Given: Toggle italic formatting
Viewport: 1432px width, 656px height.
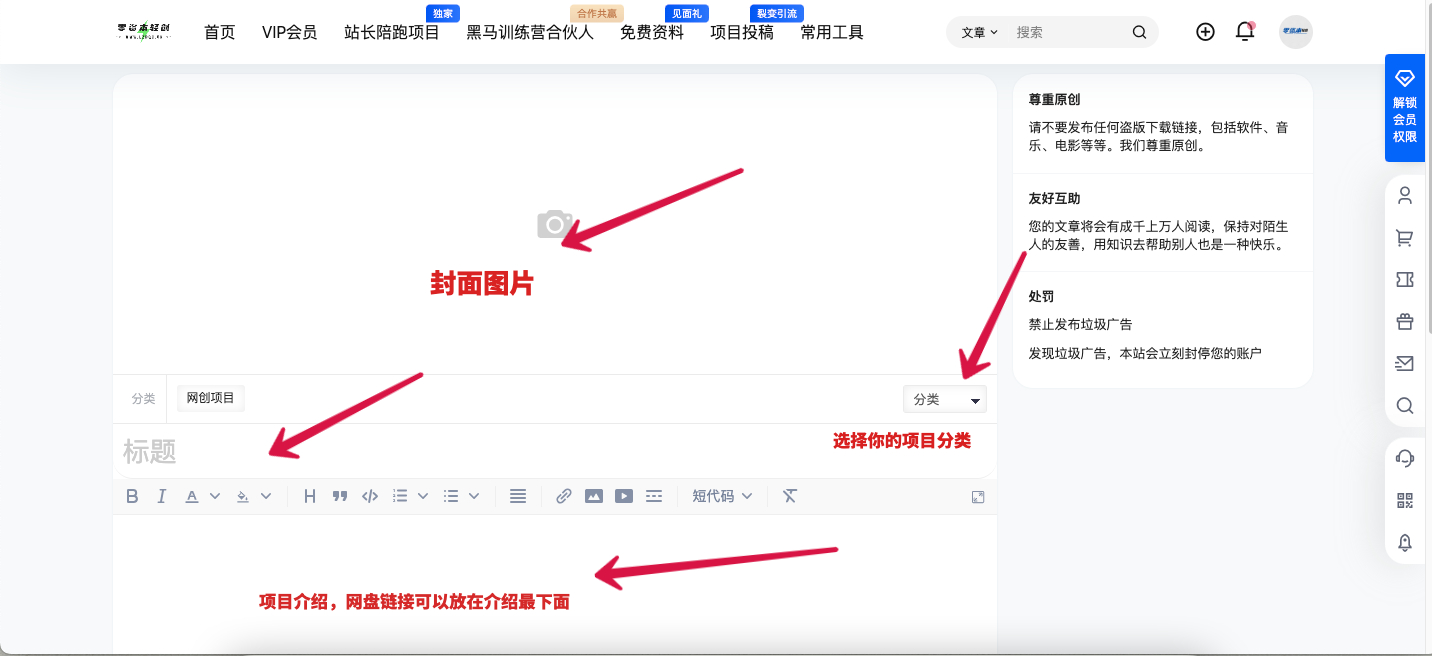Looking at the screenshot, I should coord(161,495).
